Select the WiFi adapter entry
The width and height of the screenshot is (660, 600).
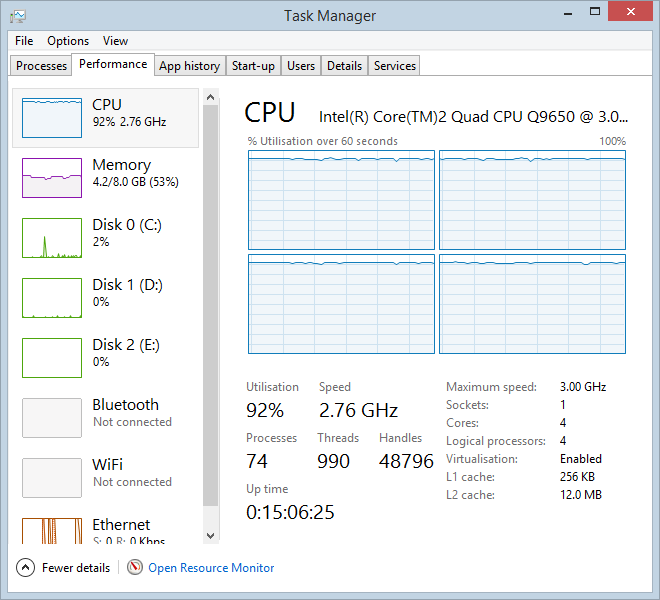pos(52,478)
